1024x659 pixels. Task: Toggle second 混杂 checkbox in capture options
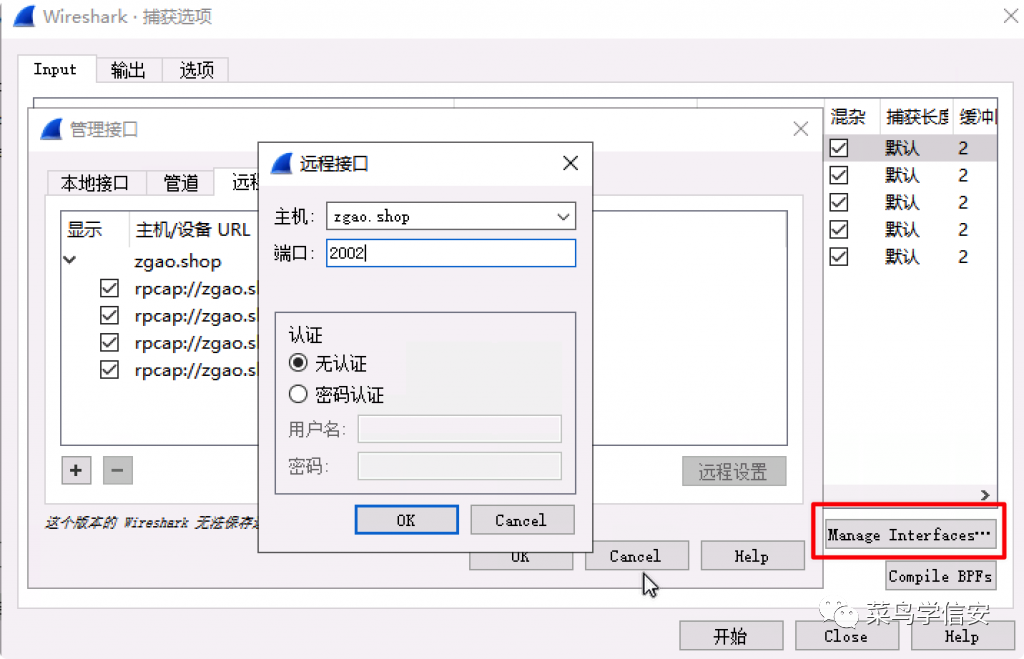pyautogui.click(x=839, y=175)
